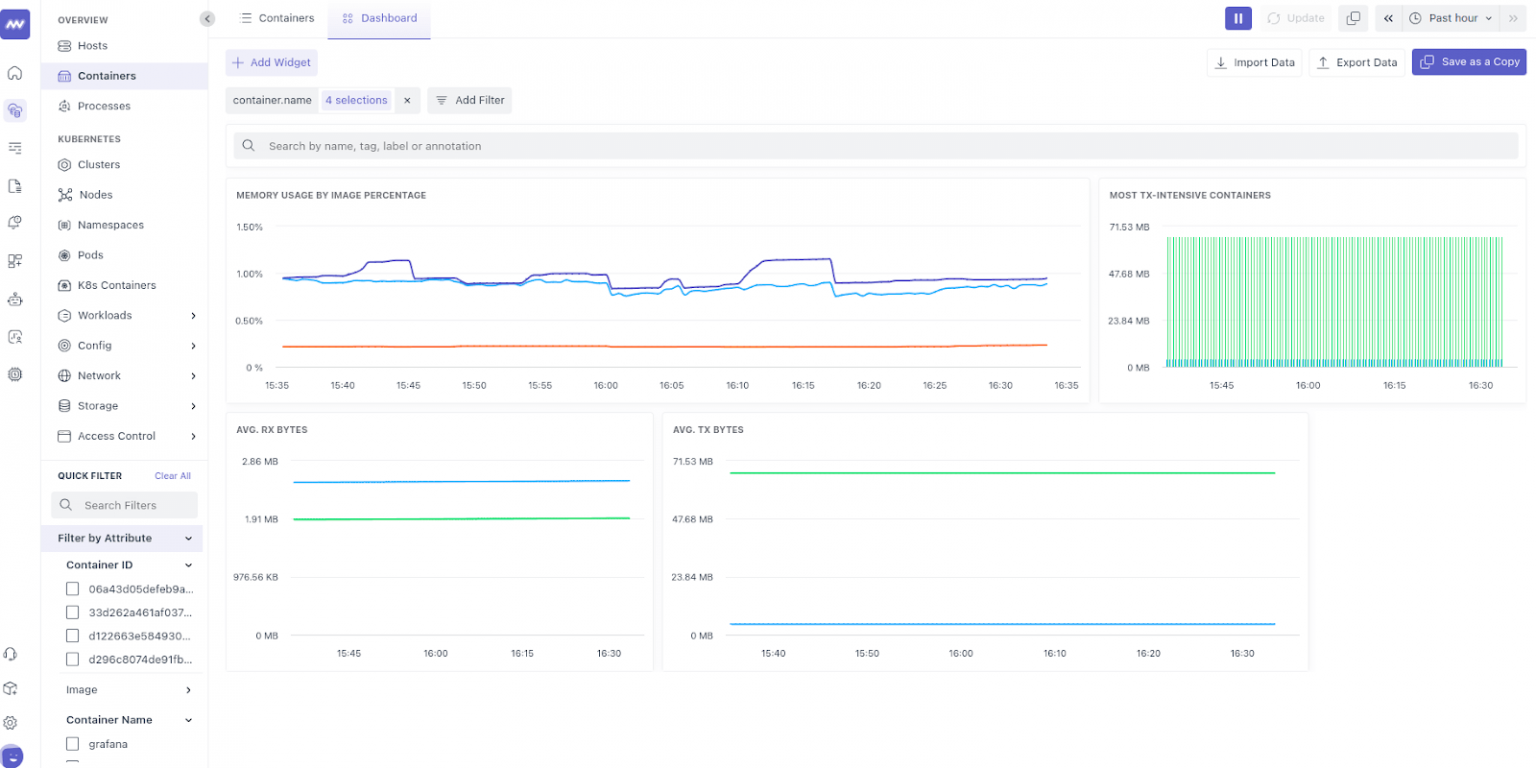Clear All quick filters
The height and width of the screenshot is (768, 1536).
coord(172,475)
